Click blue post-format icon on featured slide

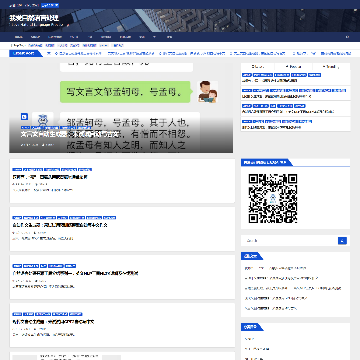pyautogui.click(x=24, y=116)
